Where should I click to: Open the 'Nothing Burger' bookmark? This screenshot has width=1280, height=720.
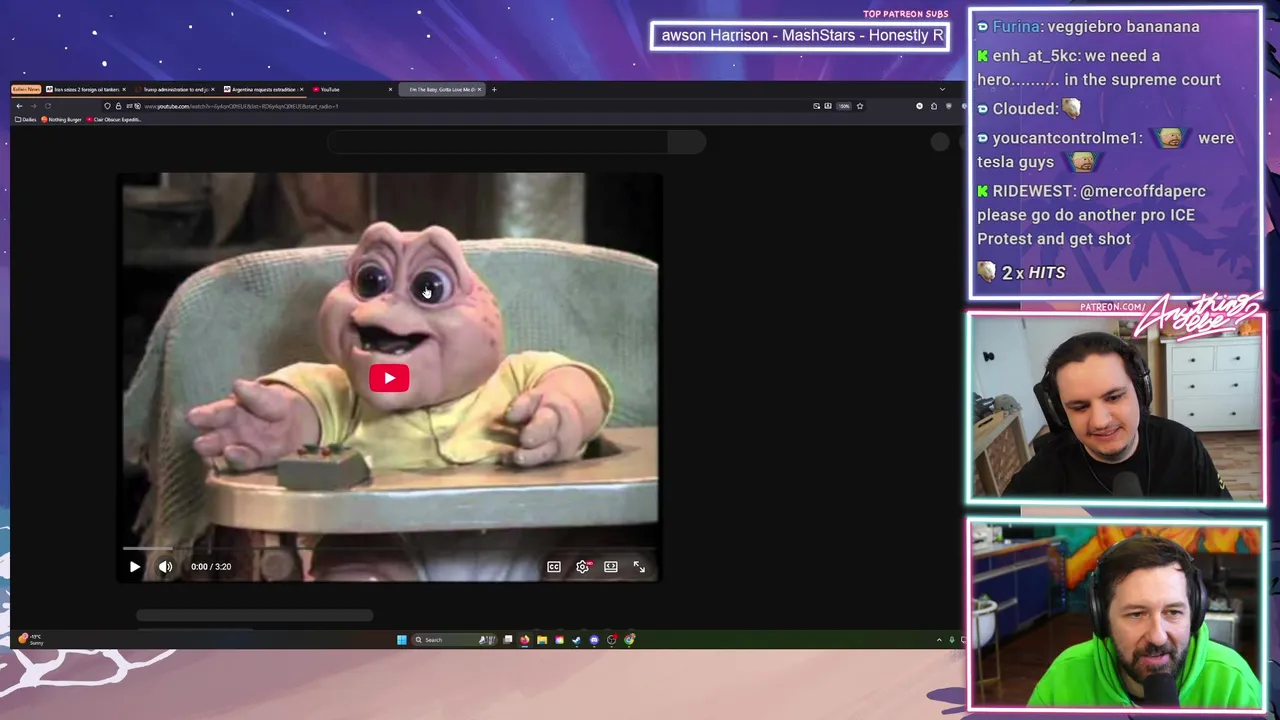click(x=61, y=119)
